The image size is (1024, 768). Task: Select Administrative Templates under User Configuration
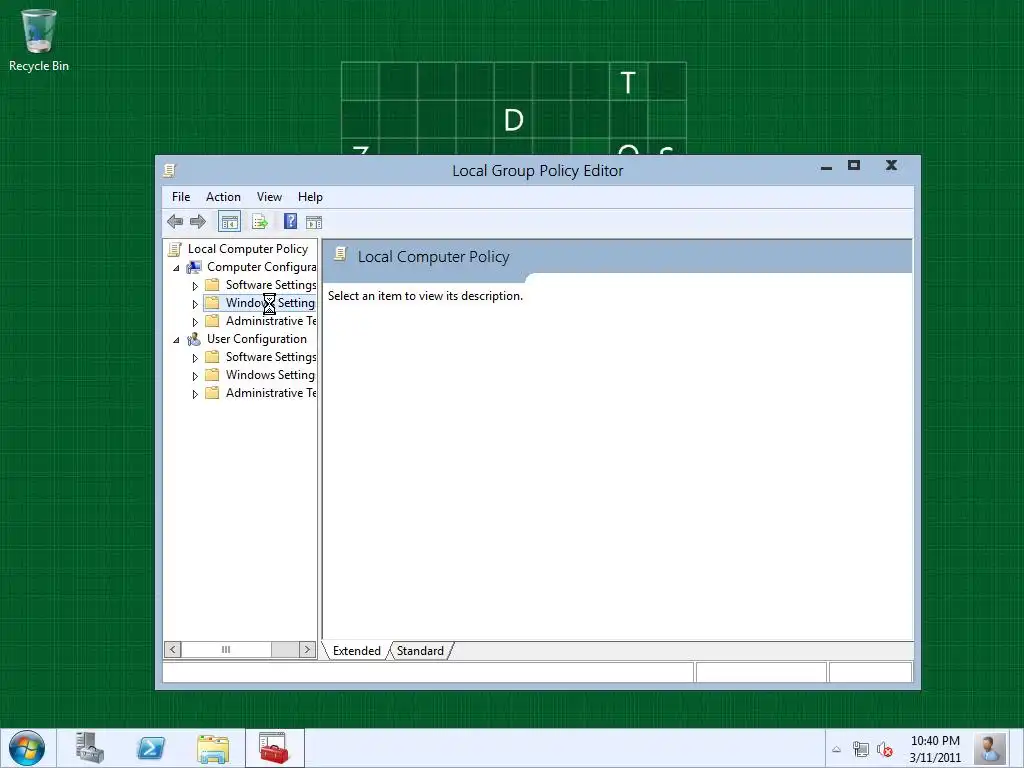[270, 392]
